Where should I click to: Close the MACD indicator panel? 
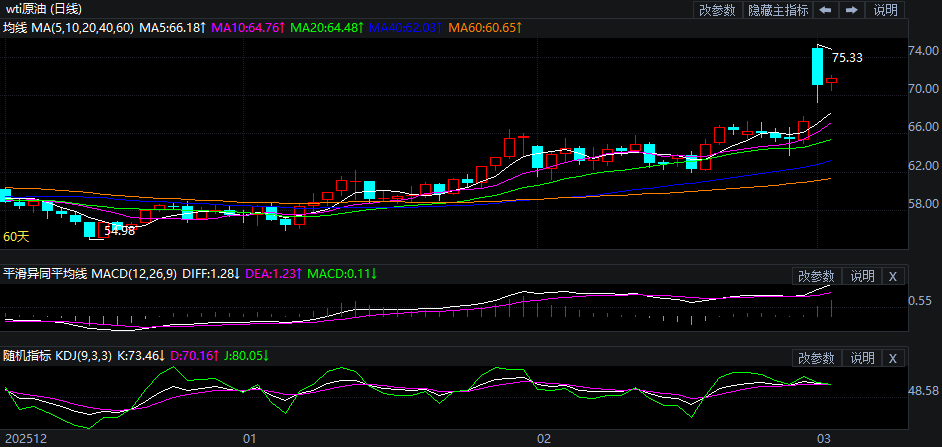[893, 275]
